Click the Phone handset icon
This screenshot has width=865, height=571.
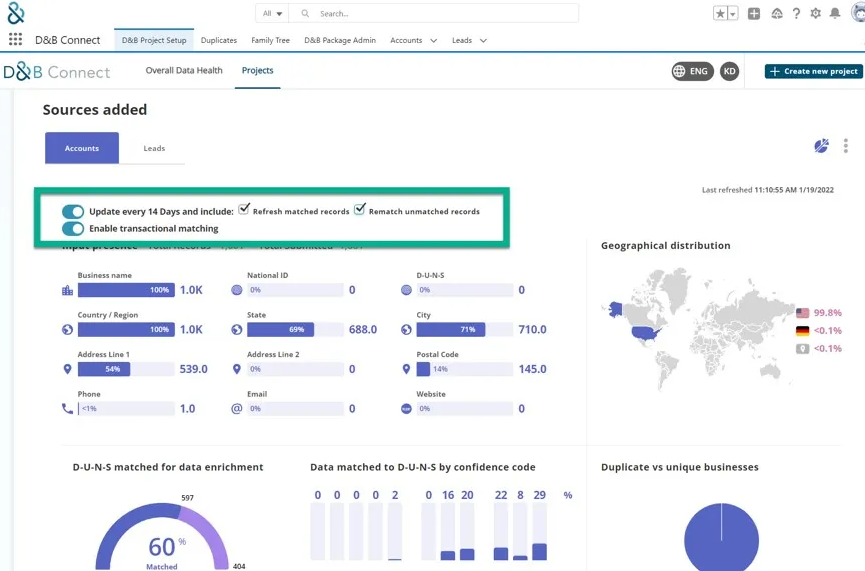[x=67, y=409]
